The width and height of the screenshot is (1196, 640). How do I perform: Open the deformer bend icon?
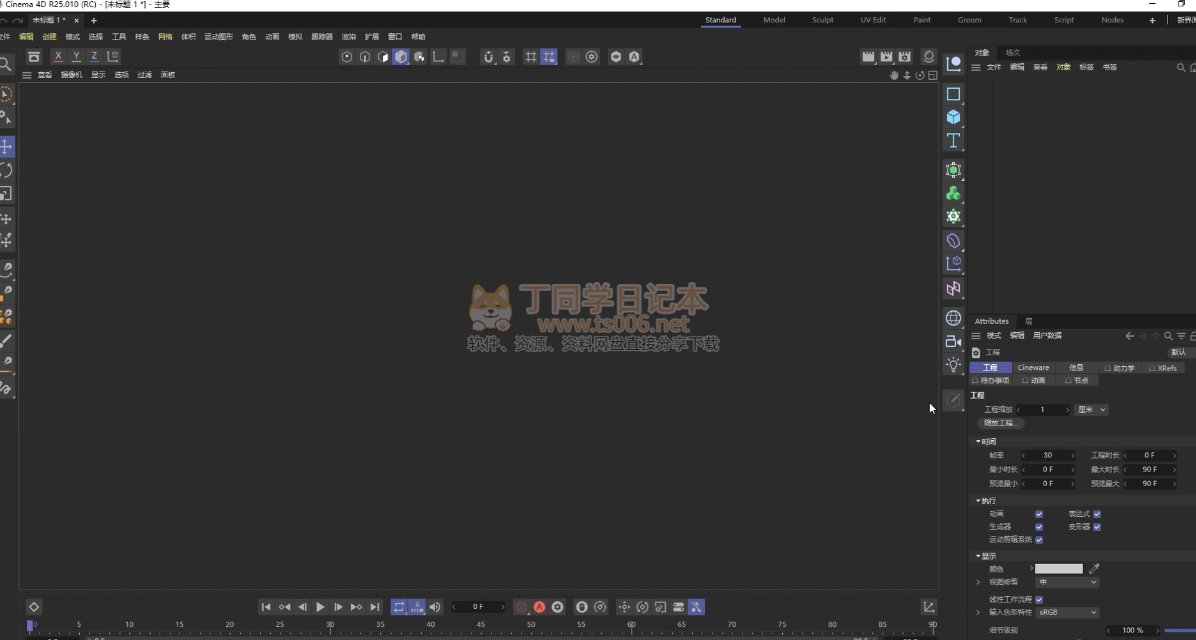(x=953, y=240)
